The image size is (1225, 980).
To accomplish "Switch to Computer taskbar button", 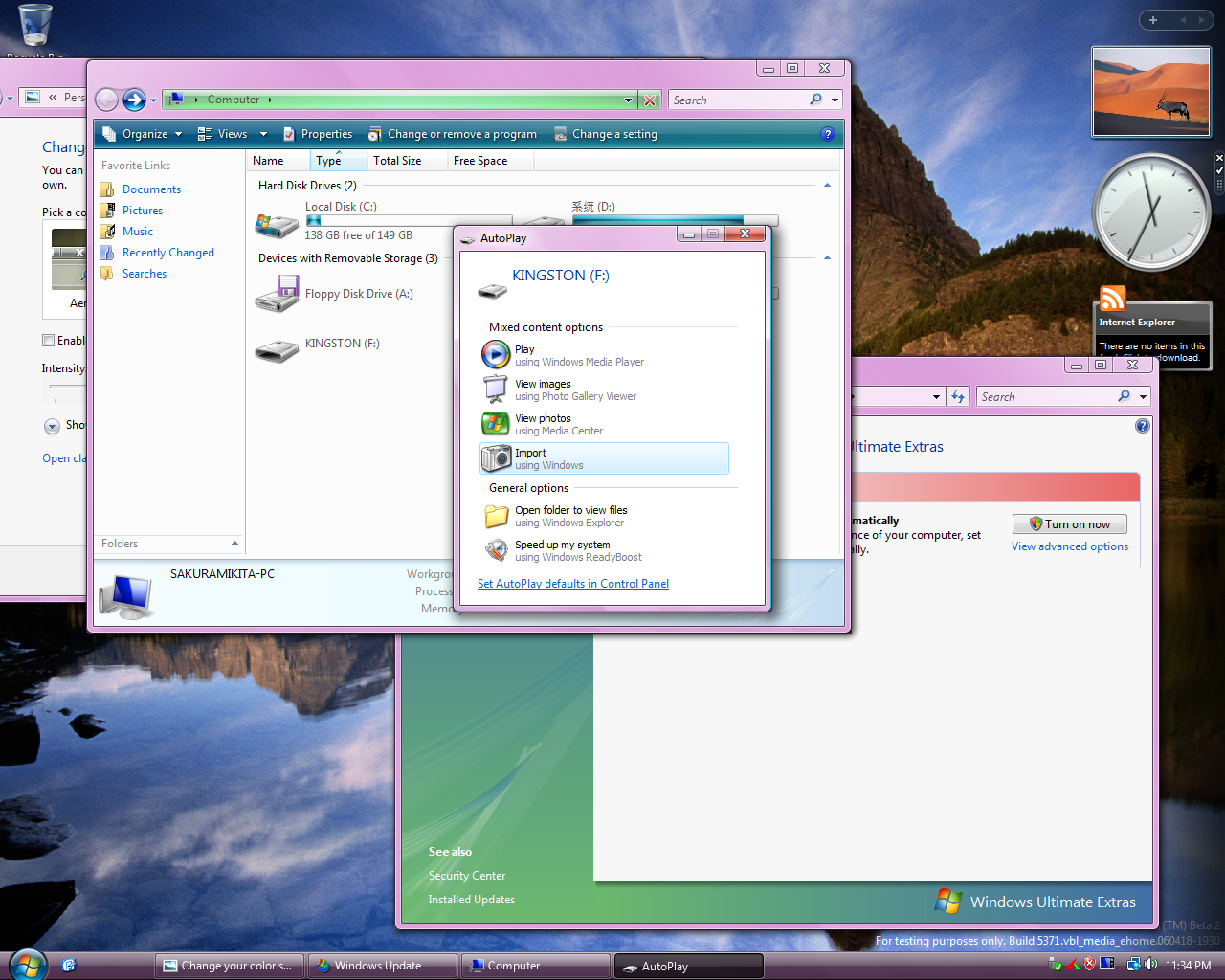I will coord(535,966).
